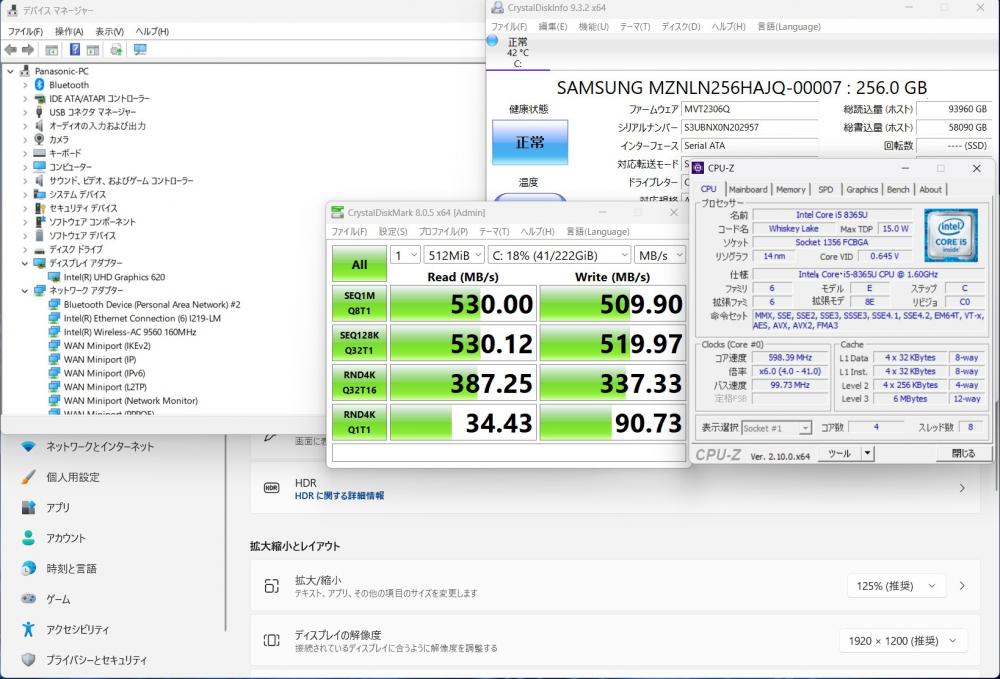The height and width of the screenshot is (679, 1000).
Task: Run RND4K Q1T1 benchmark test
Action: [359, 422]
